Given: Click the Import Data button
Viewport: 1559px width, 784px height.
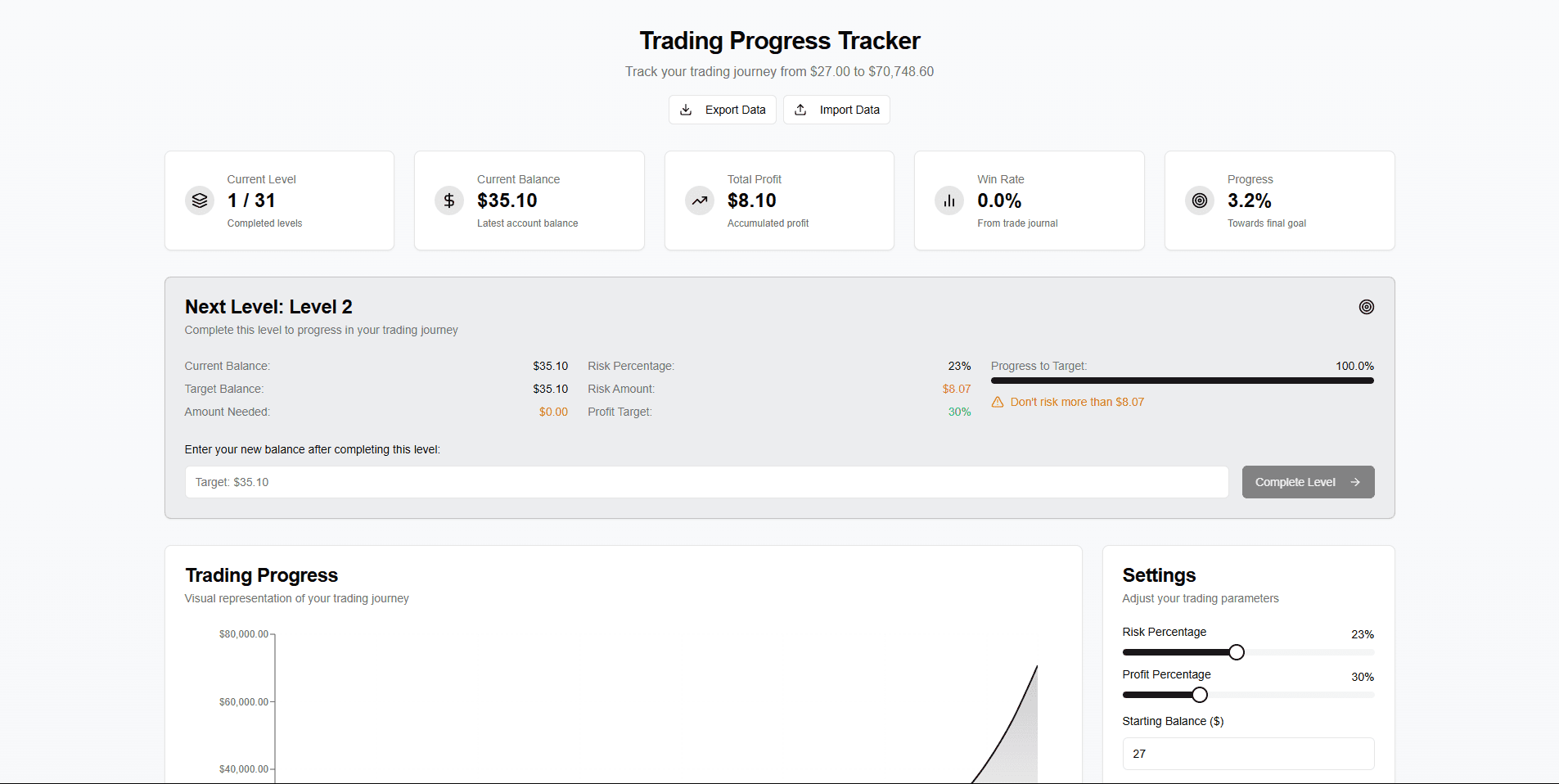Looking at the screenshot, I should click(x=836, y=109).
